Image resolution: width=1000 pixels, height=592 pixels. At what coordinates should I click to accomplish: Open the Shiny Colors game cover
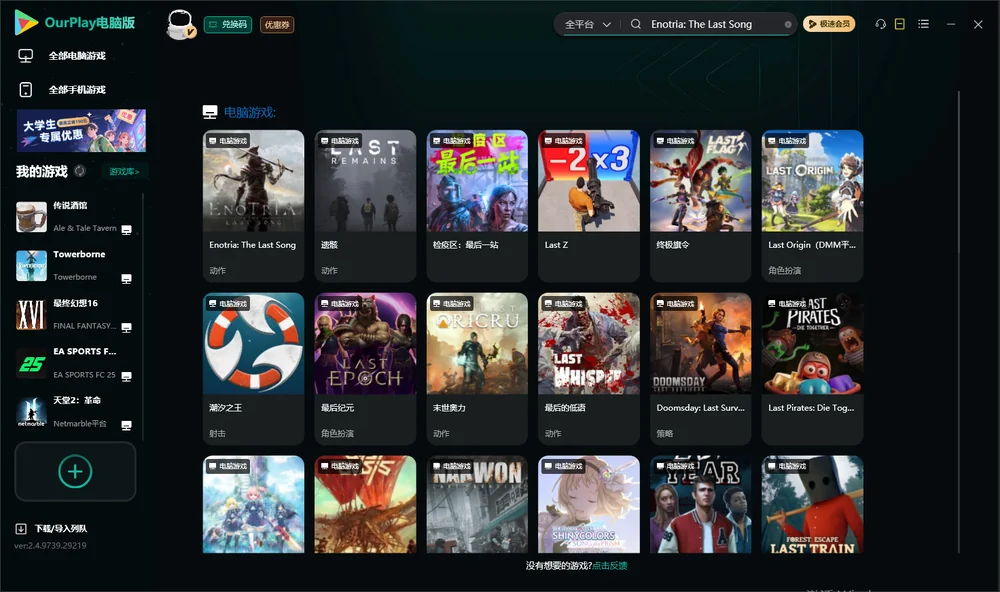click(589, 504)
